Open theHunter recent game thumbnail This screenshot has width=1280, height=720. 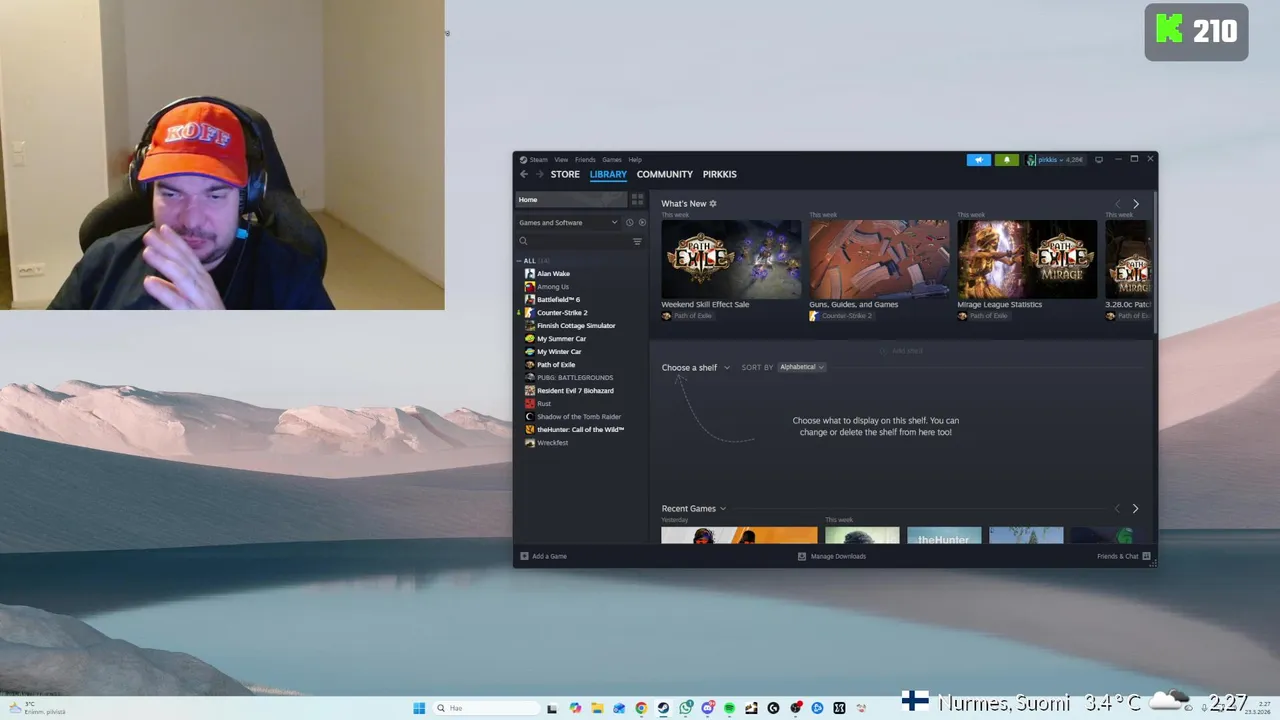pyautogui.click(x=944, y=535)
